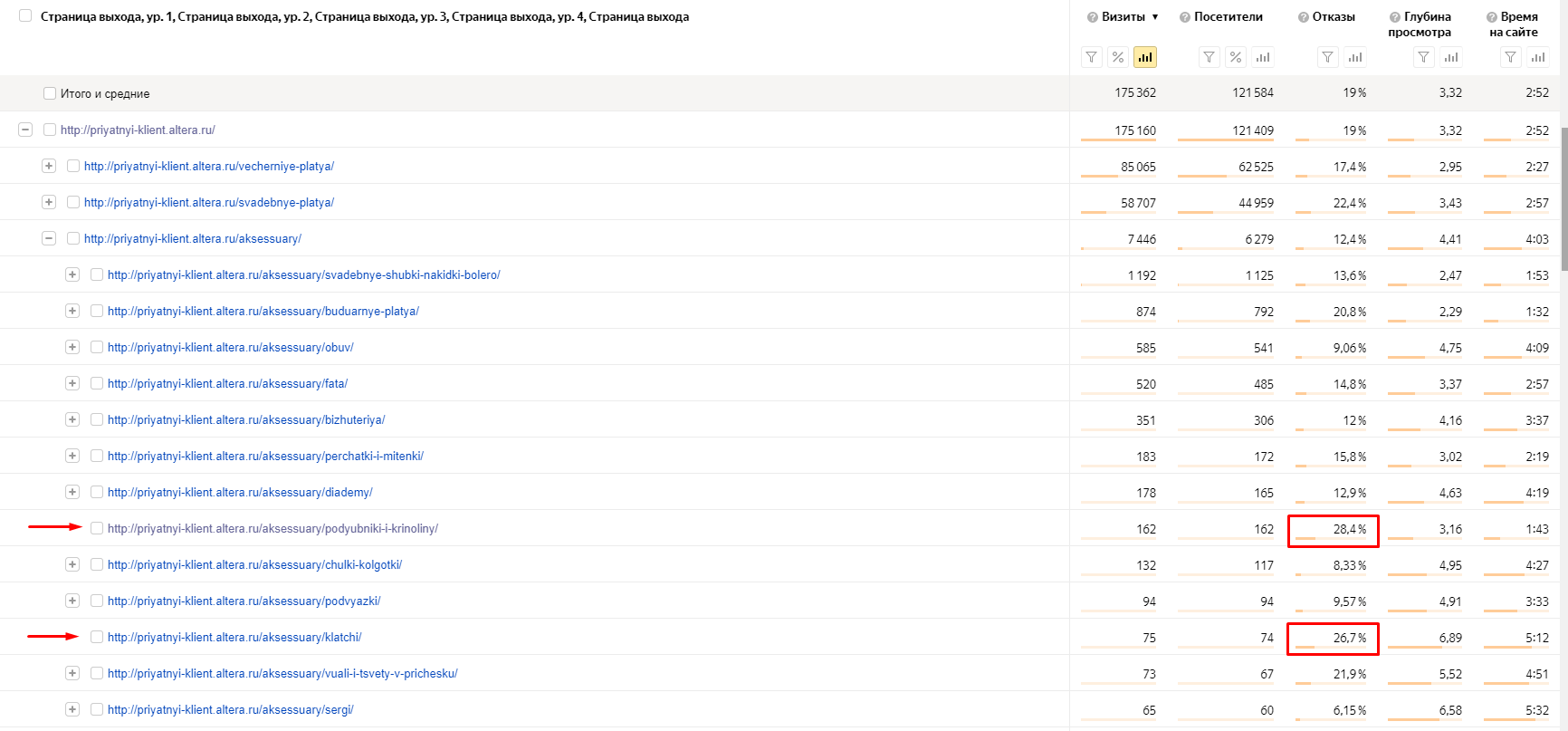
Task: Open the svadebnye-platya URL link
Action: [x=209, y=203]
